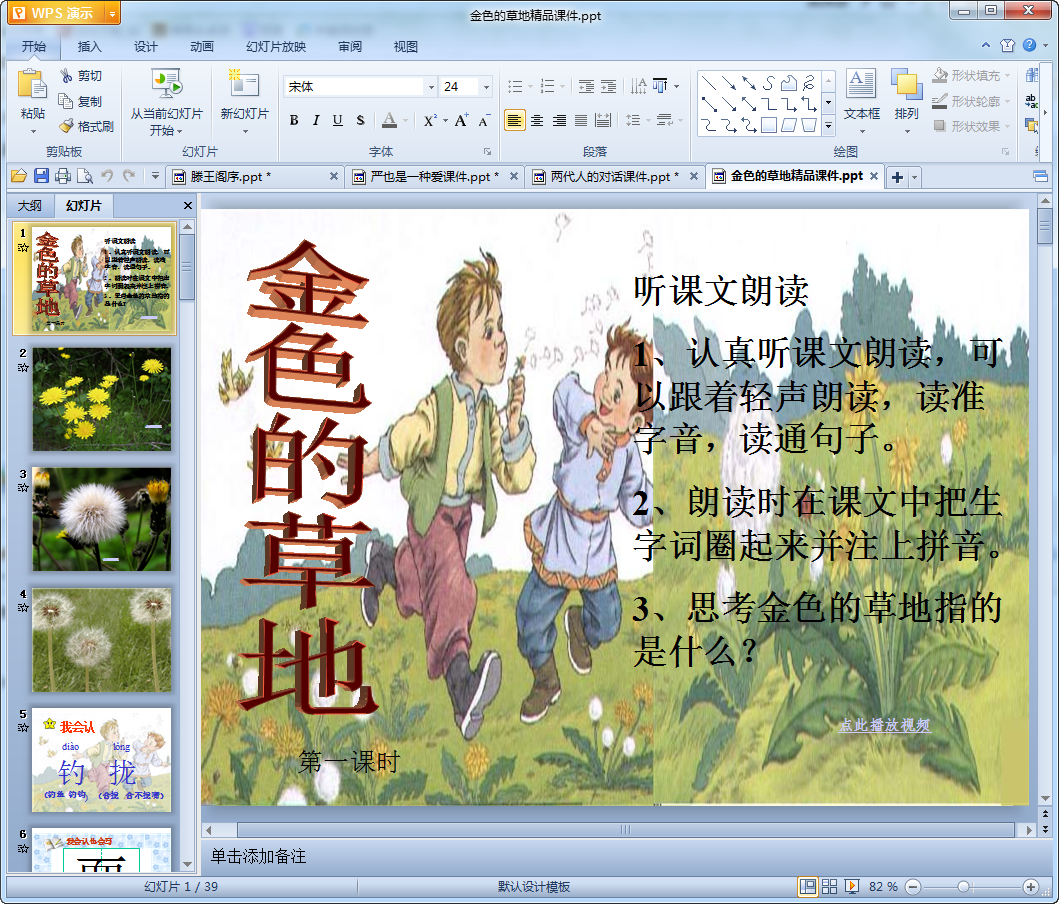Increase font size with large A
Image resolution: width=1059 pixels, height=904 pixels.
click(461, 120)
